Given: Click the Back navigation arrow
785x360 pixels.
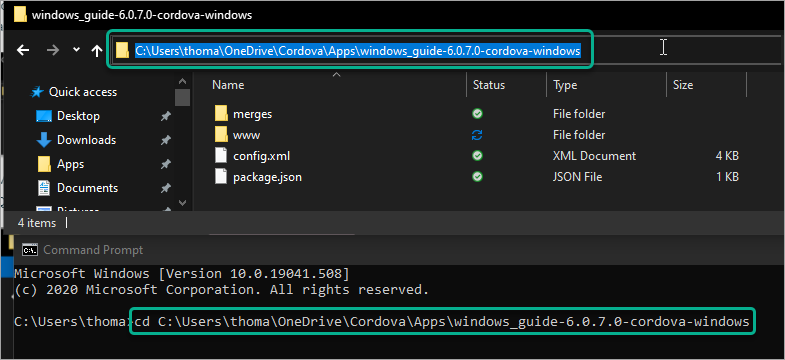Looking at the screenshot, I should click(23, 50).
